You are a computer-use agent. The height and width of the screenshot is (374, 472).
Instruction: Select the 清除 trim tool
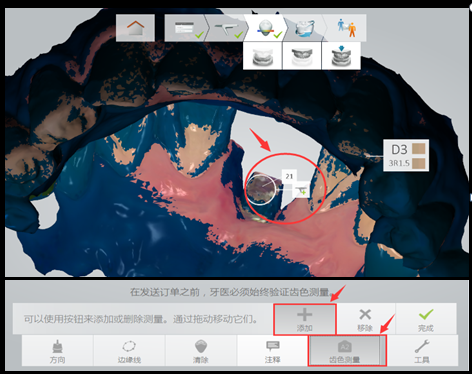[x=201, y=351]
